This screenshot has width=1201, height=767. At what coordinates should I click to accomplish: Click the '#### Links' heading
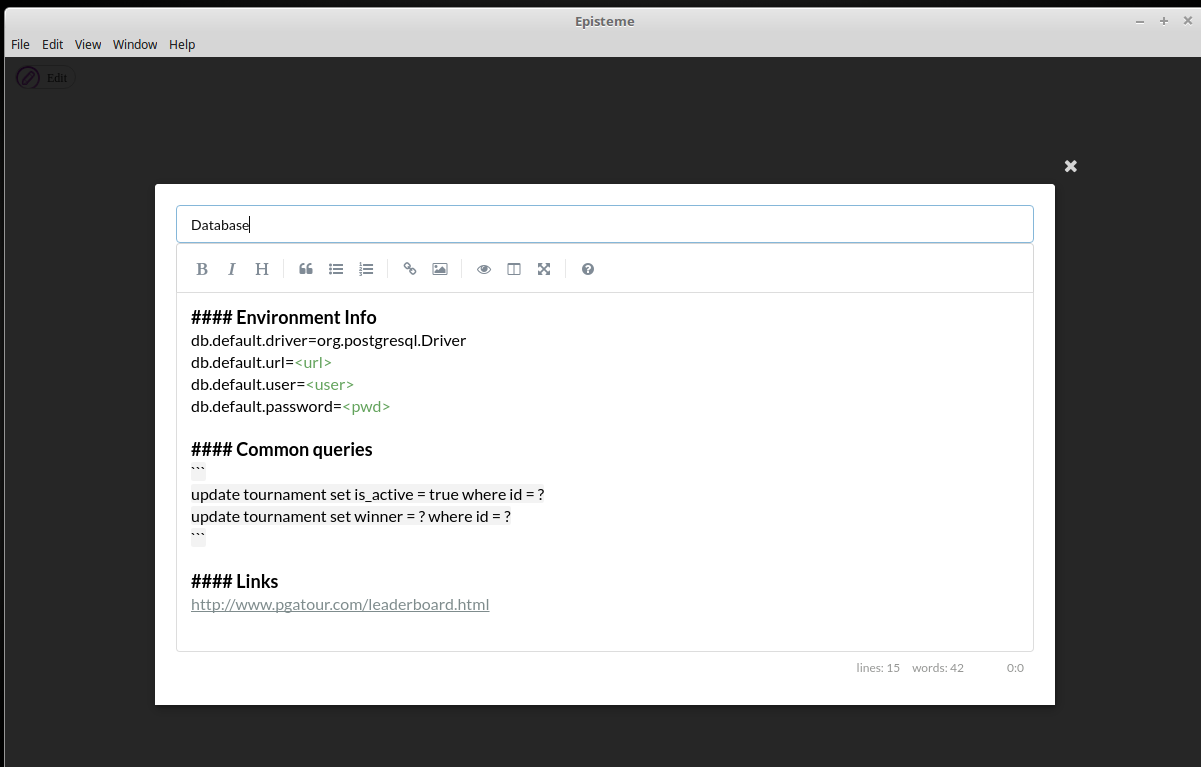tap(235, 581)
